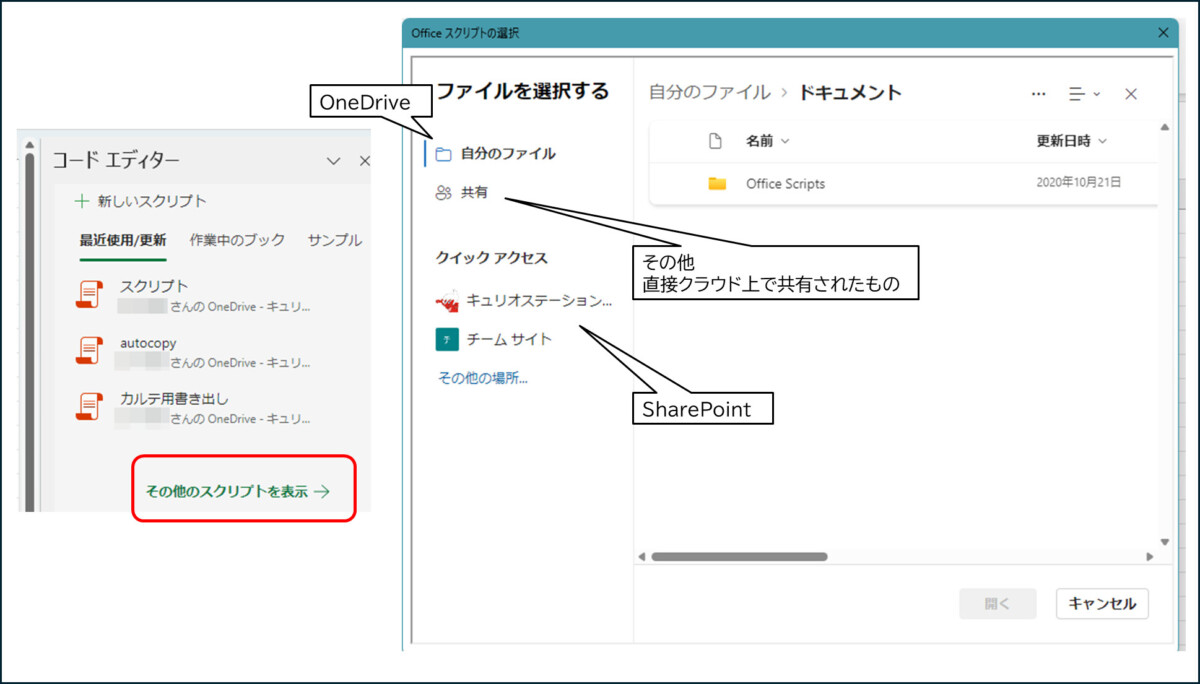This screenshot has width=1200, height=684.
Task: Click the file type column header icon
Action: (715, 141)
